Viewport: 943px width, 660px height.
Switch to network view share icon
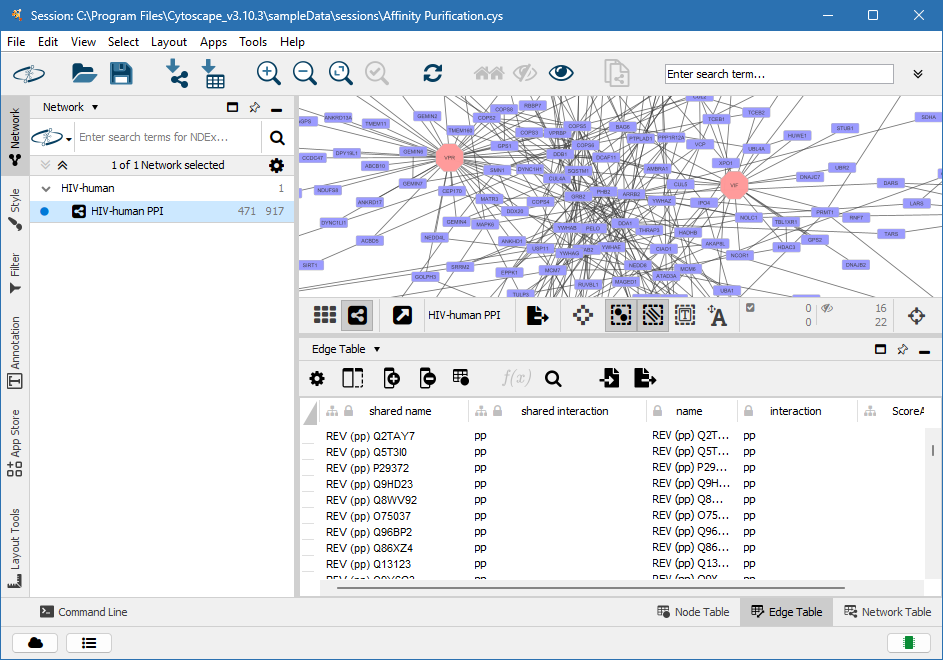357,315
